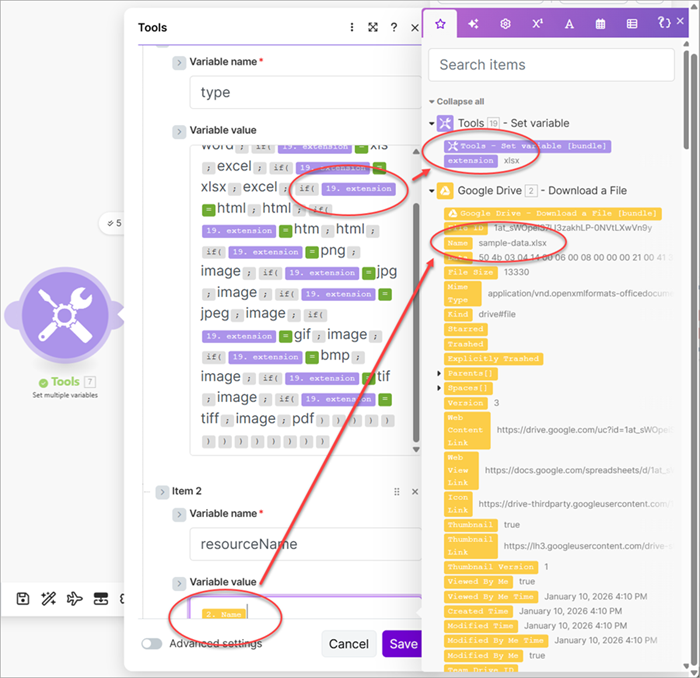
Task: Open the text and binary functions tab
Action: 569,24
